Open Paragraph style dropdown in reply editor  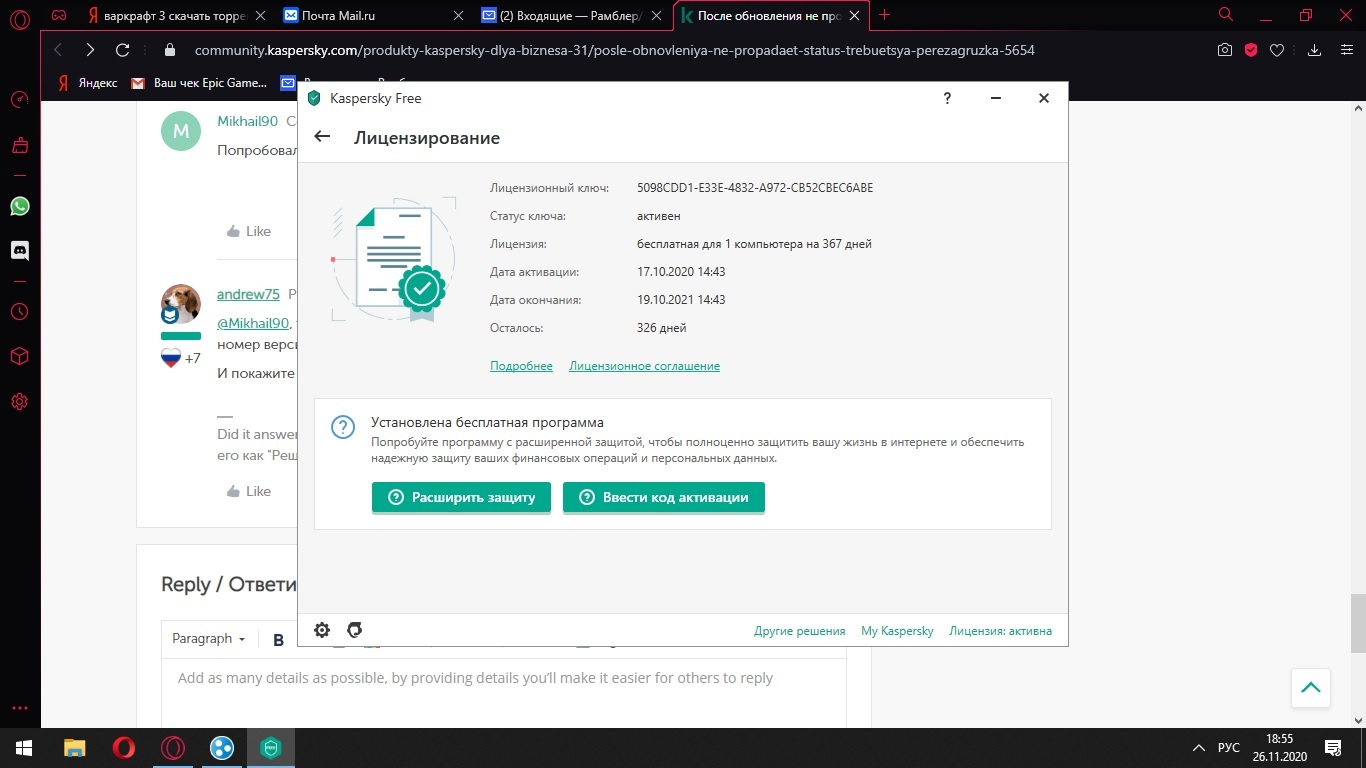click(x=209, y=638)
